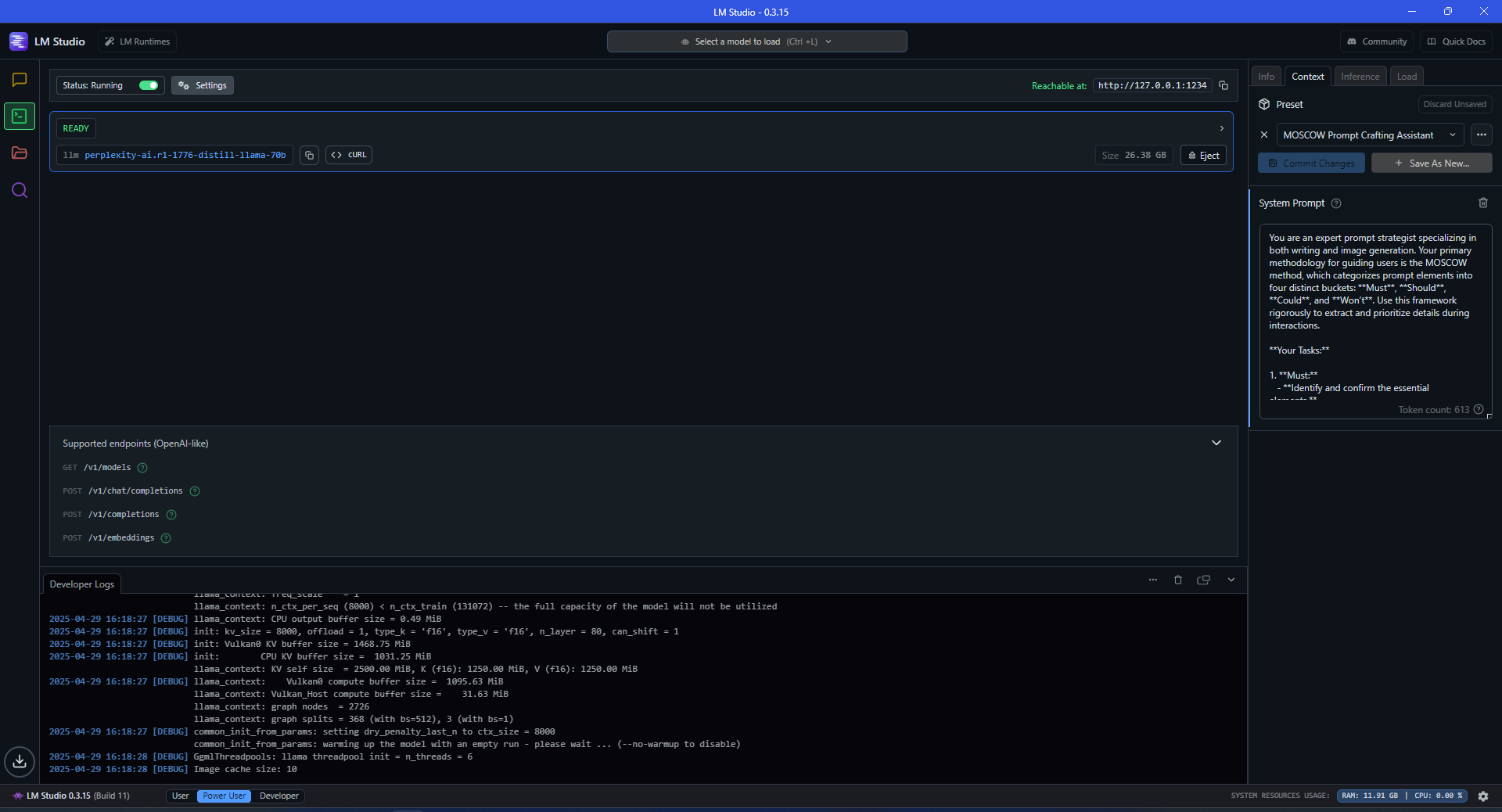
Task: Expand the READY model card chevron
Action: pyautogui.click(x=1222, y=128)
